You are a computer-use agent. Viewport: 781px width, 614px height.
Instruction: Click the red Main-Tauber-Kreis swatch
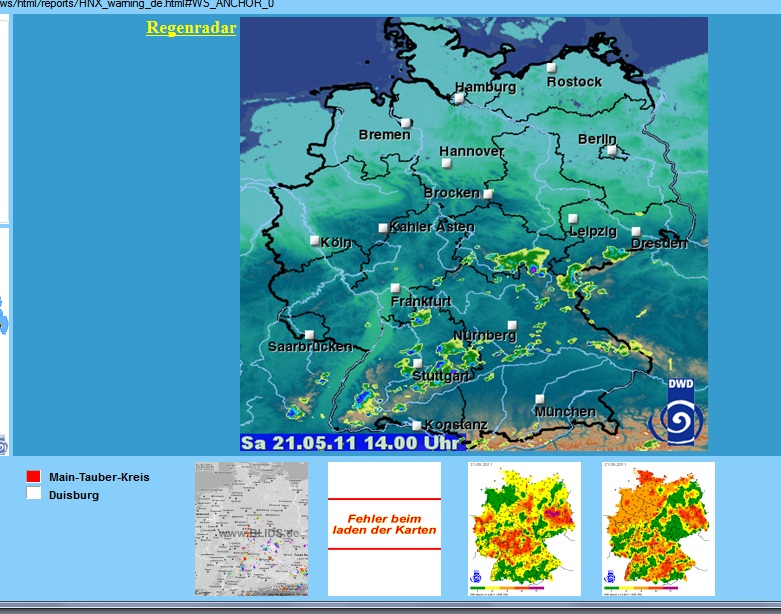pyautogui.click(x=33, y=477)
